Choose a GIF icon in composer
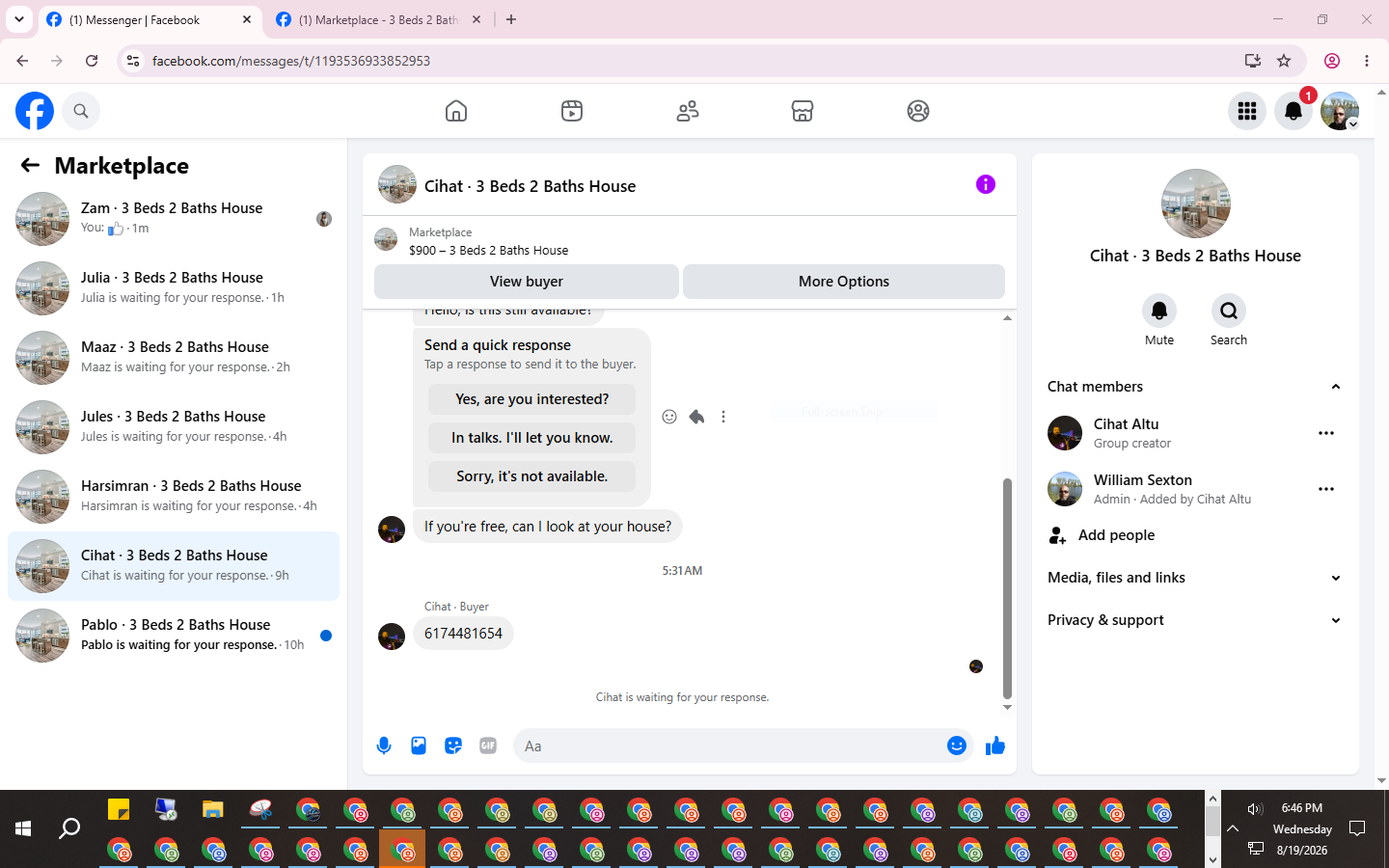Screen dimensions: 1389x868 point(488,746)
